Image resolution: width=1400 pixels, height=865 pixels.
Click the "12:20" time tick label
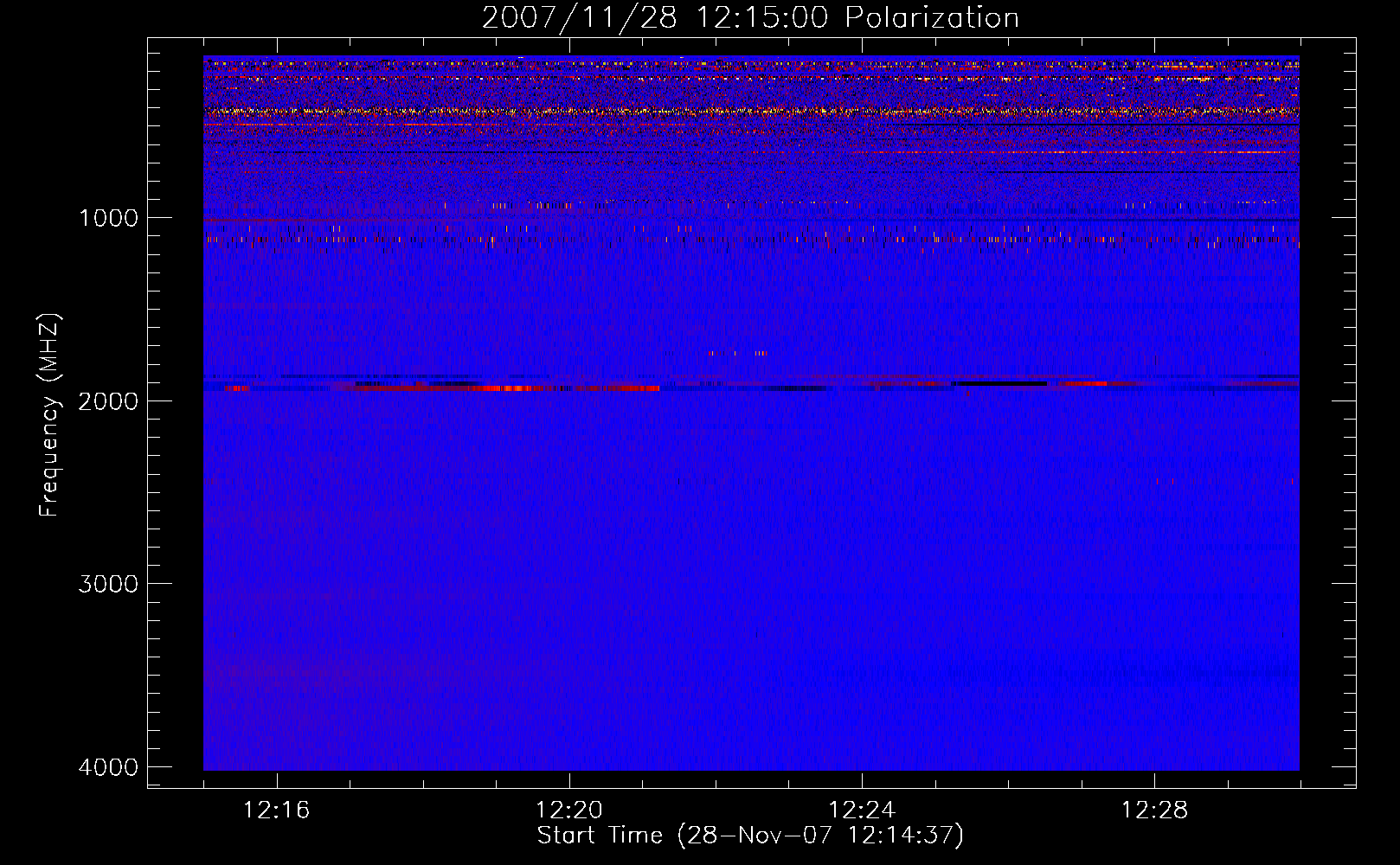(569, 811)
